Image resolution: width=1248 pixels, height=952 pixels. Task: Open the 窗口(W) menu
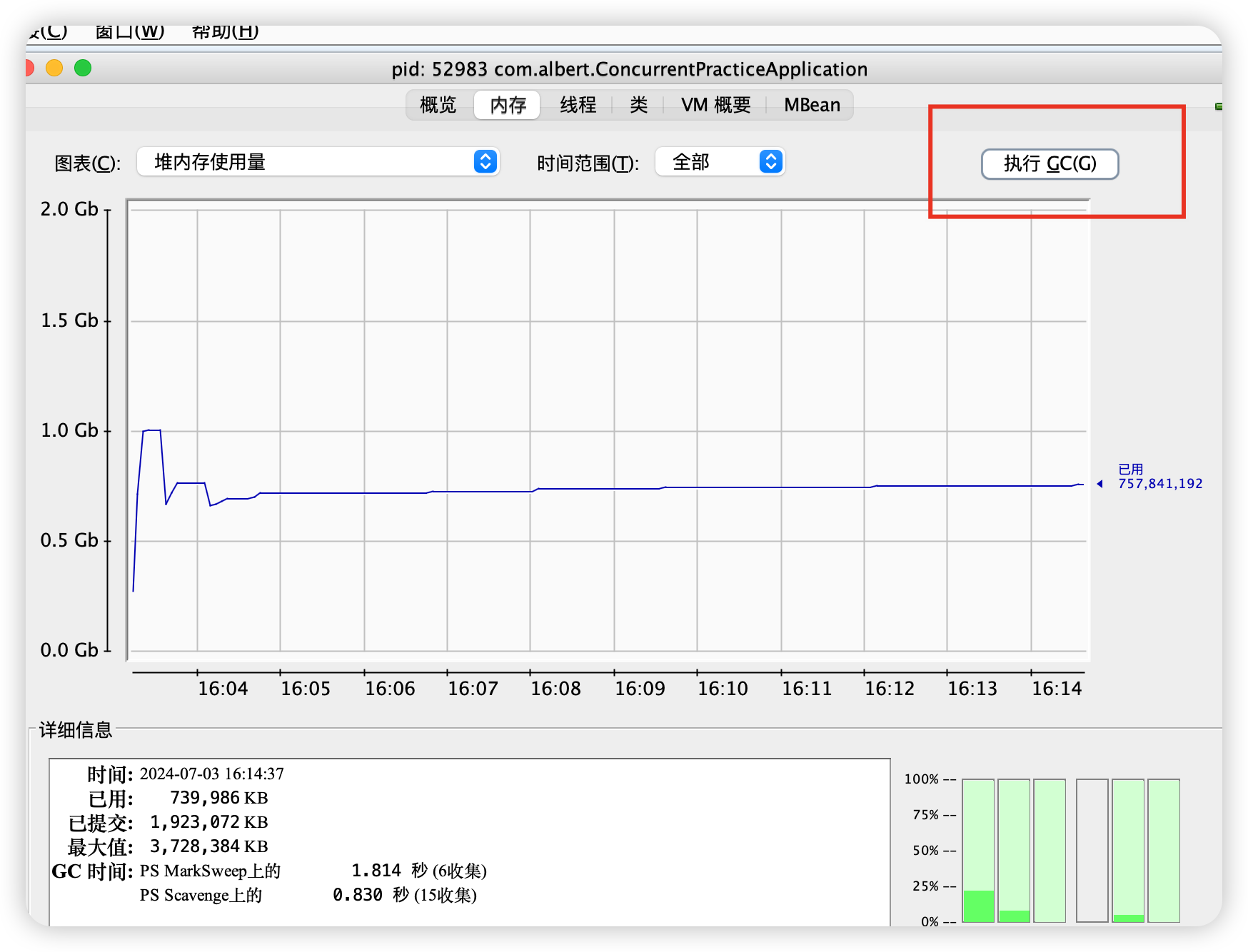pyautogui.click(x=129, y=32)
